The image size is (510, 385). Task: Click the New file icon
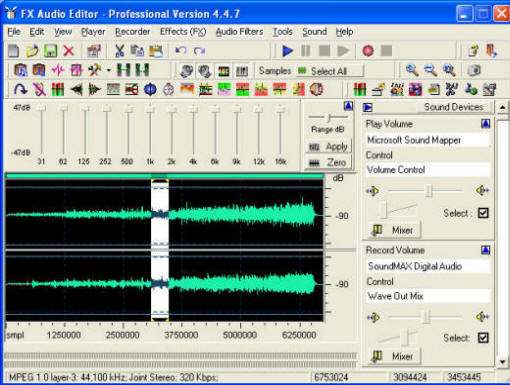click(14, 51)
